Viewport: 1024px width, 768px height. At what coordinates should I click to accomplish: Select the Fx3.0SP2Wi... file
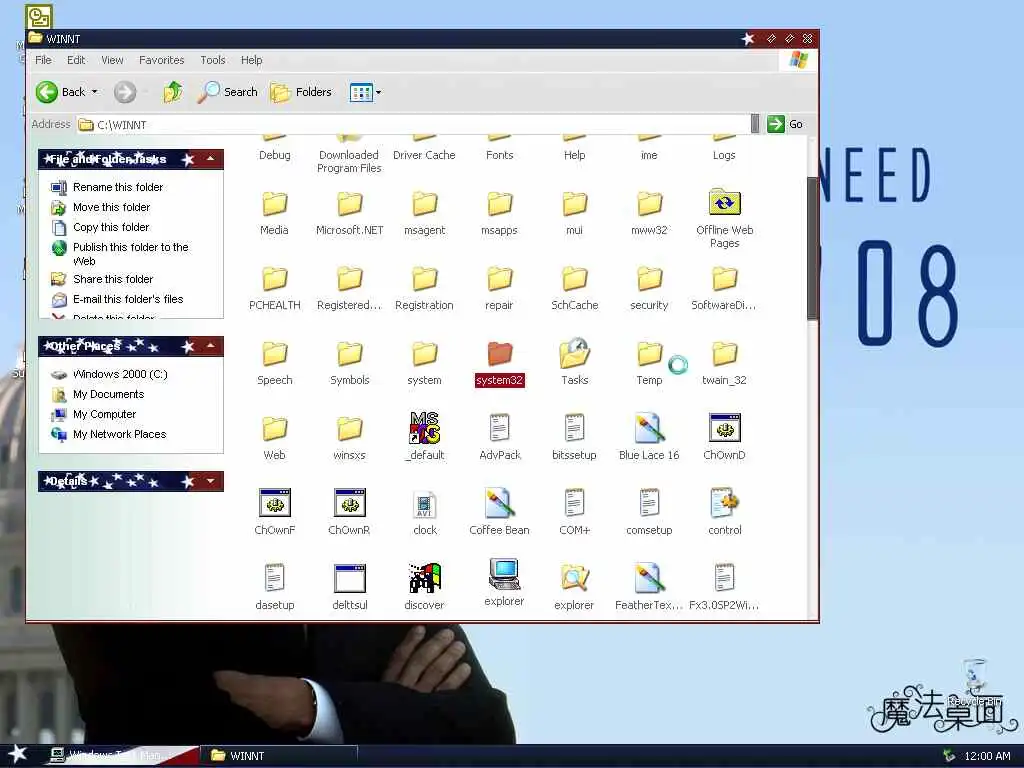point(724,587)
